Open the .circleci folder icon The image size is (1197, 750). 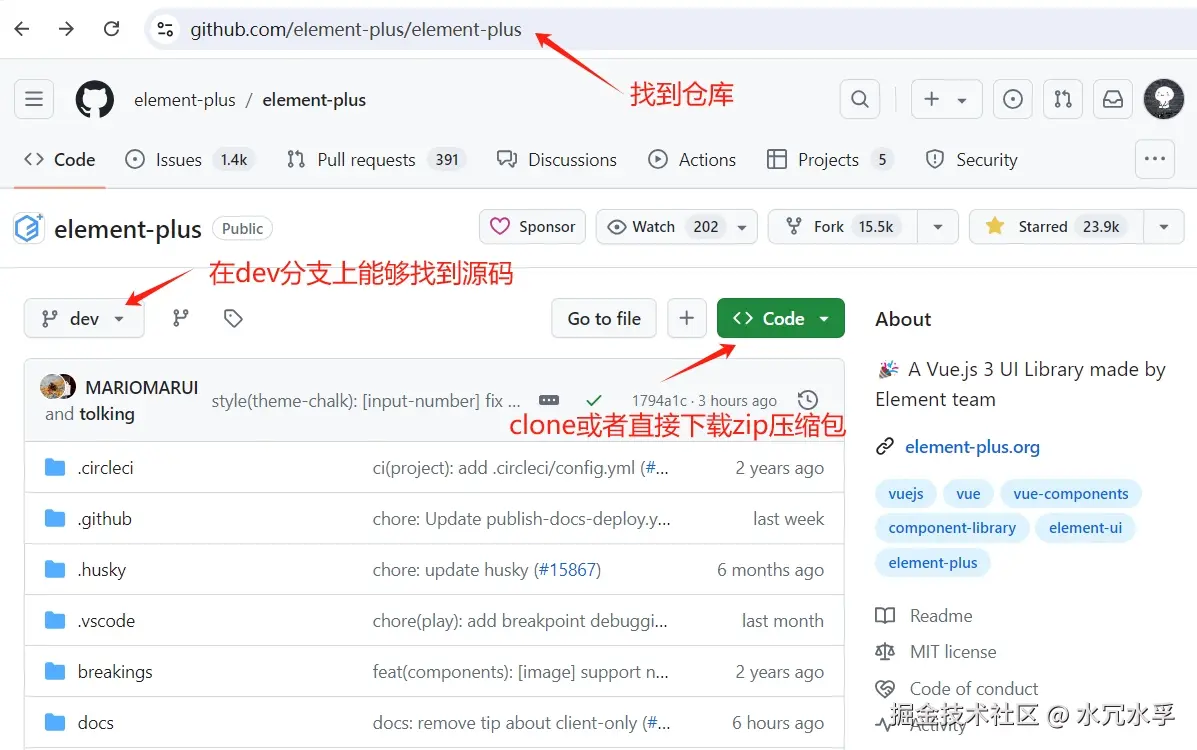(x=55, y=467)
